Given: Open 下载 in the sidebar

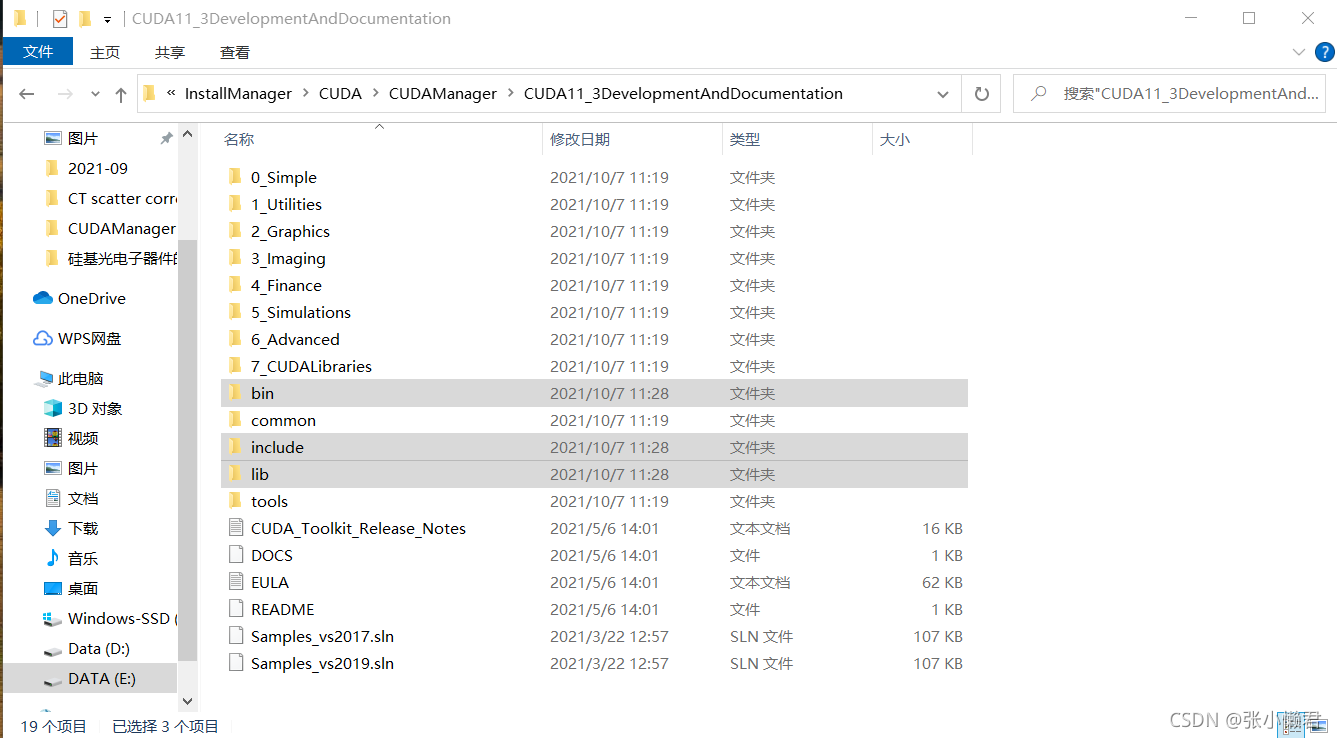Looking at the screenshot, I should 71,528.
